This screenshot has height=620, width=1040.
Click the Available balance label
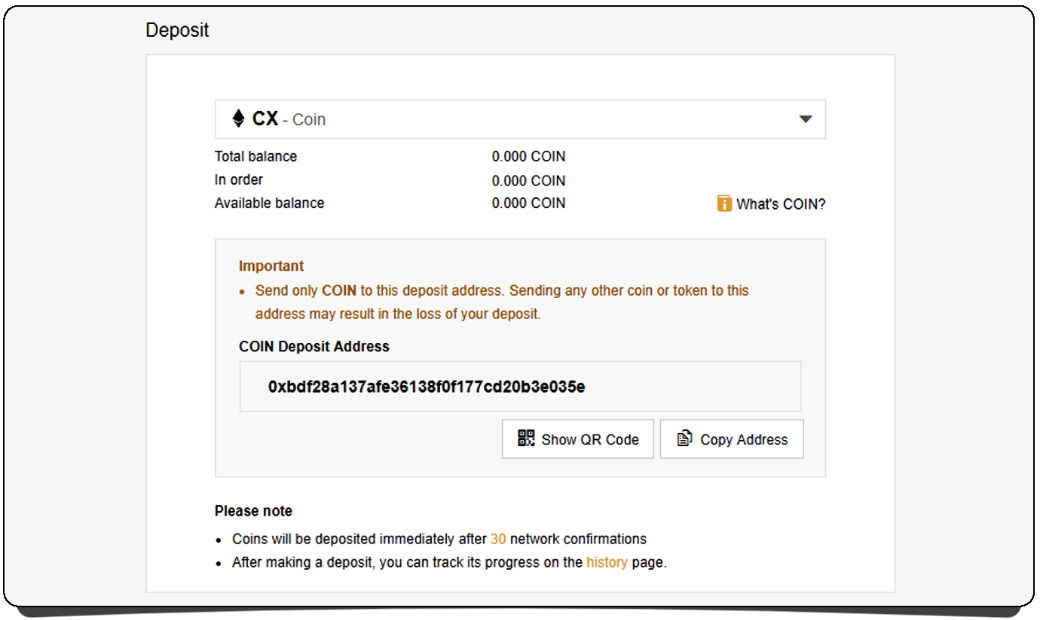pyautogui.click(x=269, y=203)
